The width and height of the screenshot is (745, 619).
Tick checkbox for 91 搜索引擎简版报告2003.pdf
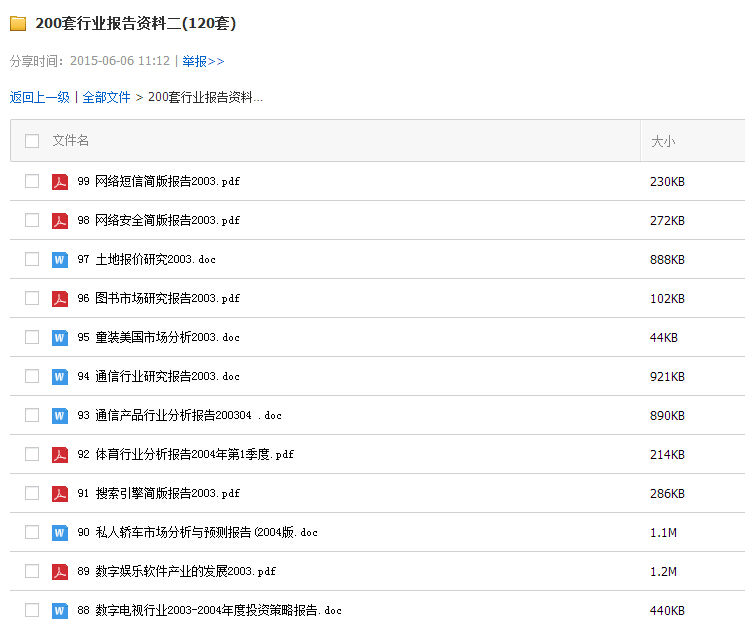32,493
